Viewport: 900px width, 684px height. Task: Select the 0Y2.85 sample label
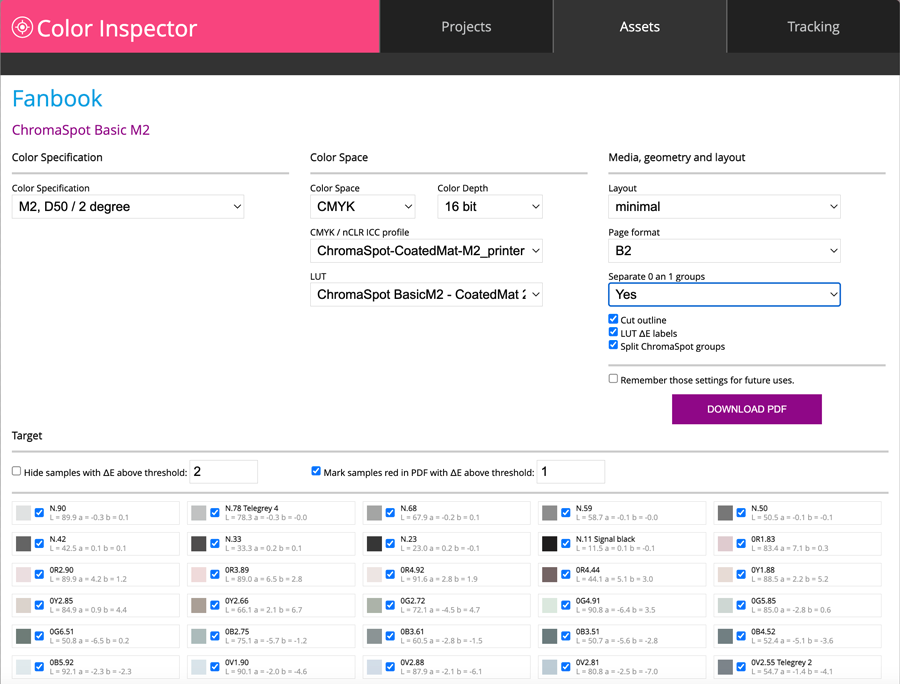61,601
